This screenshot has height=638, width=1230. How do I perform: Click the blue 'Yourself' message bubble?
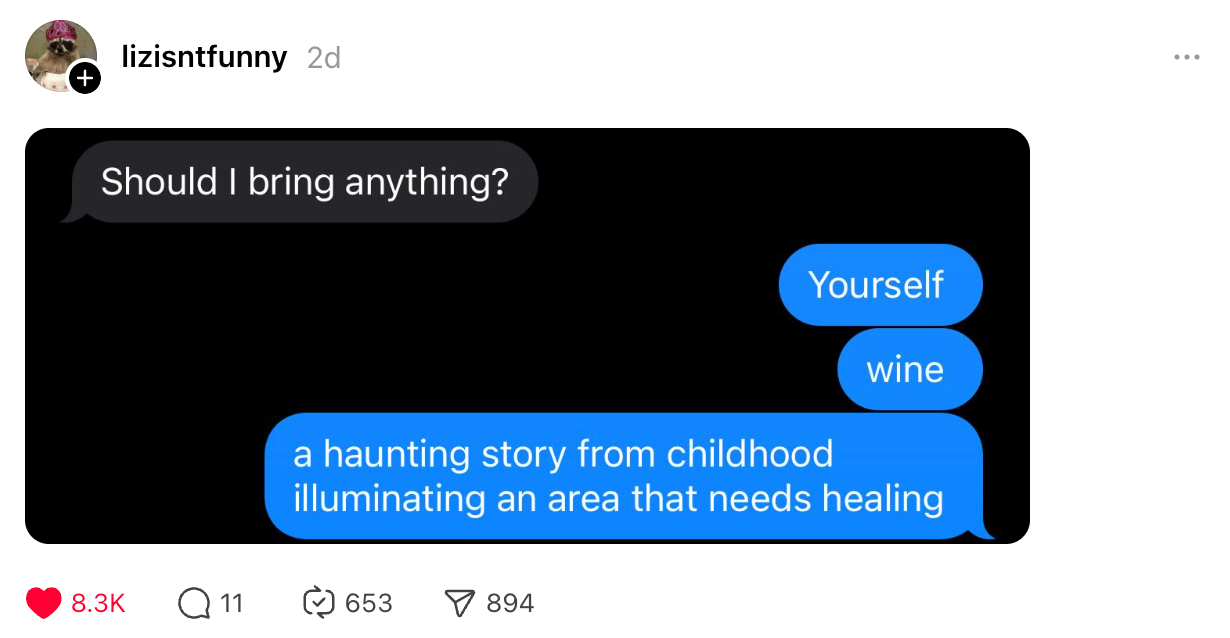[880, 285]
